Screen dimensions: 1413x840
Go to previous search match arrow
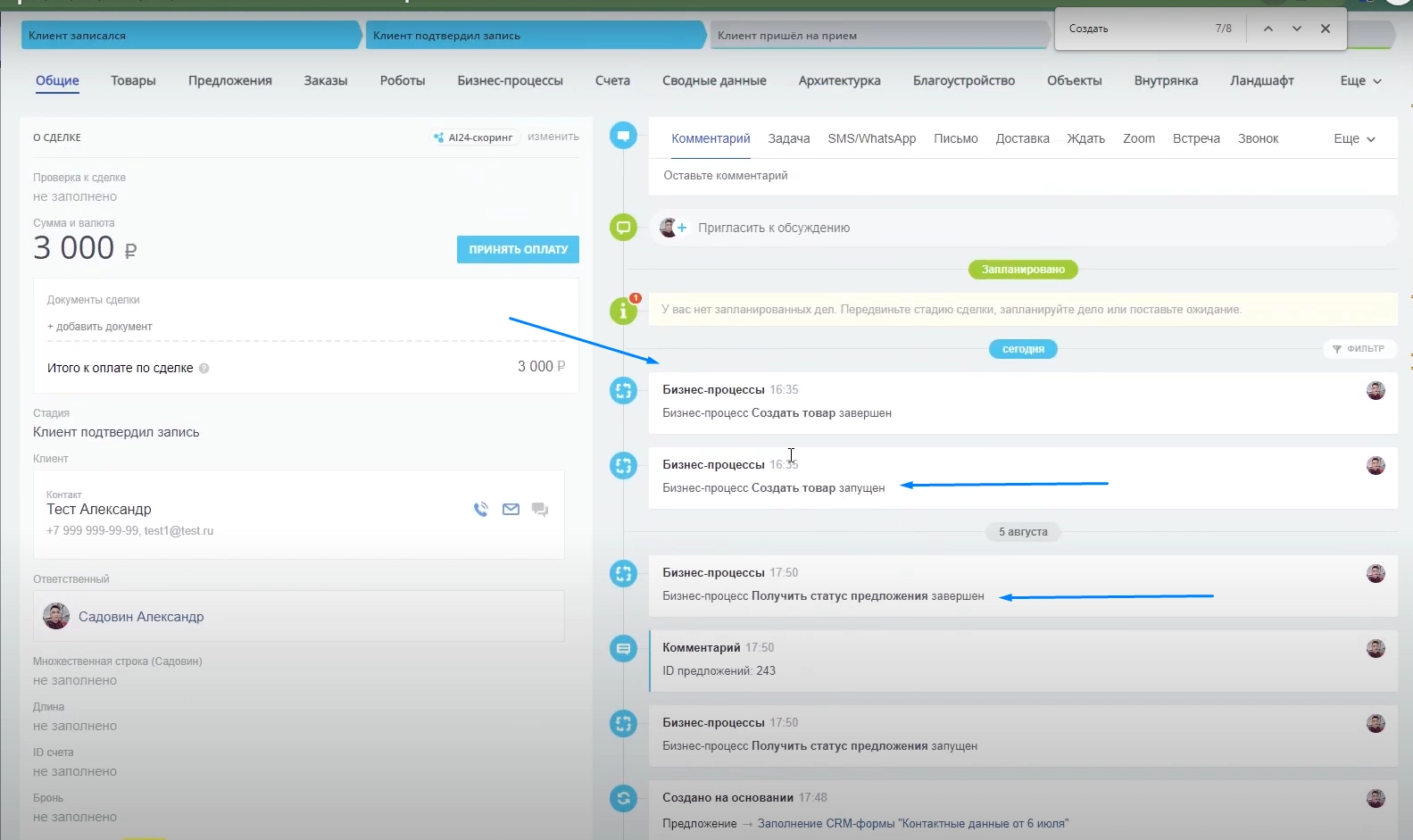point(1268,29)
